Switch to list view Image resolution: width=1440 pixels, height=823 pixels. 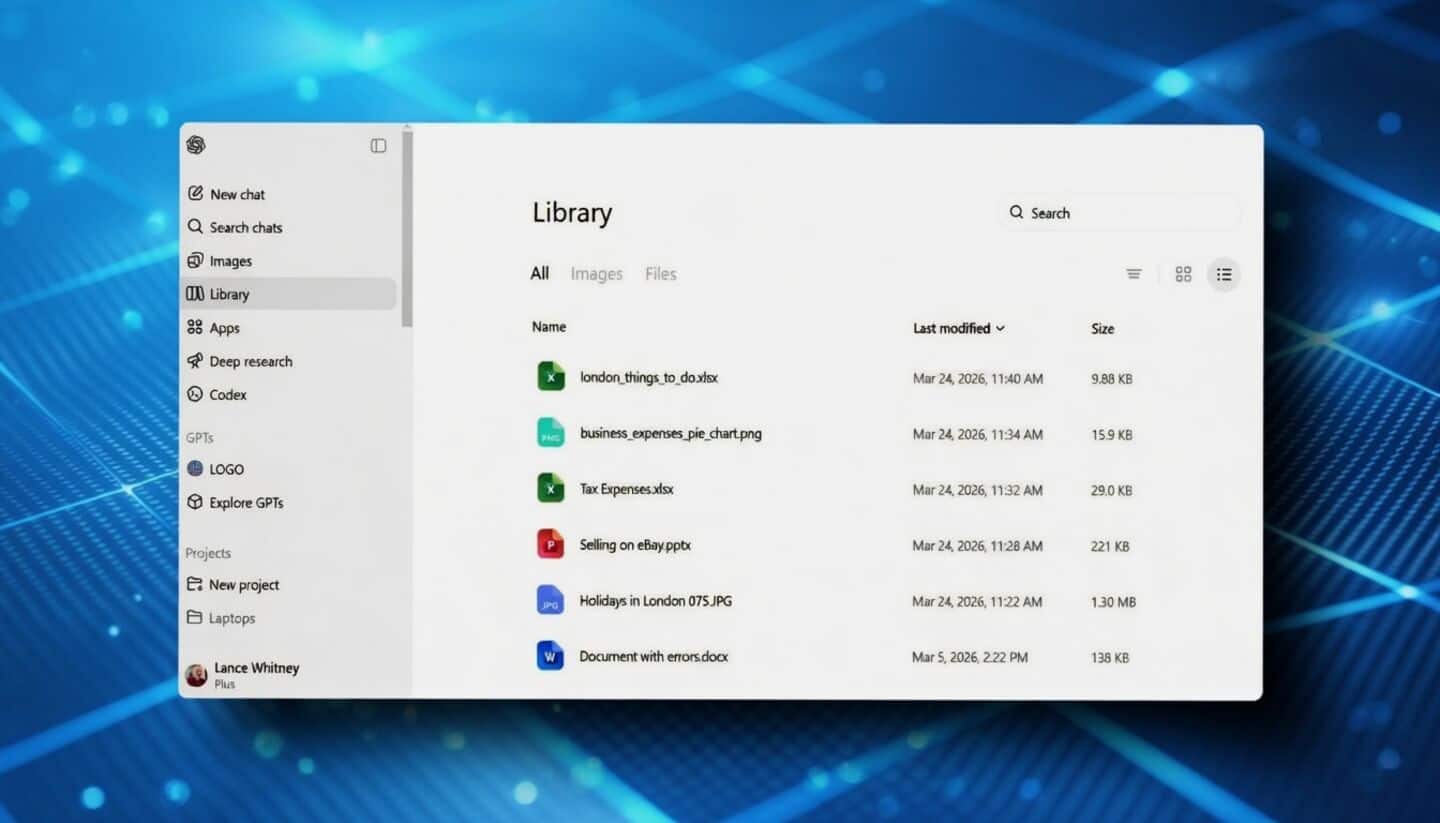point(1224,274)
